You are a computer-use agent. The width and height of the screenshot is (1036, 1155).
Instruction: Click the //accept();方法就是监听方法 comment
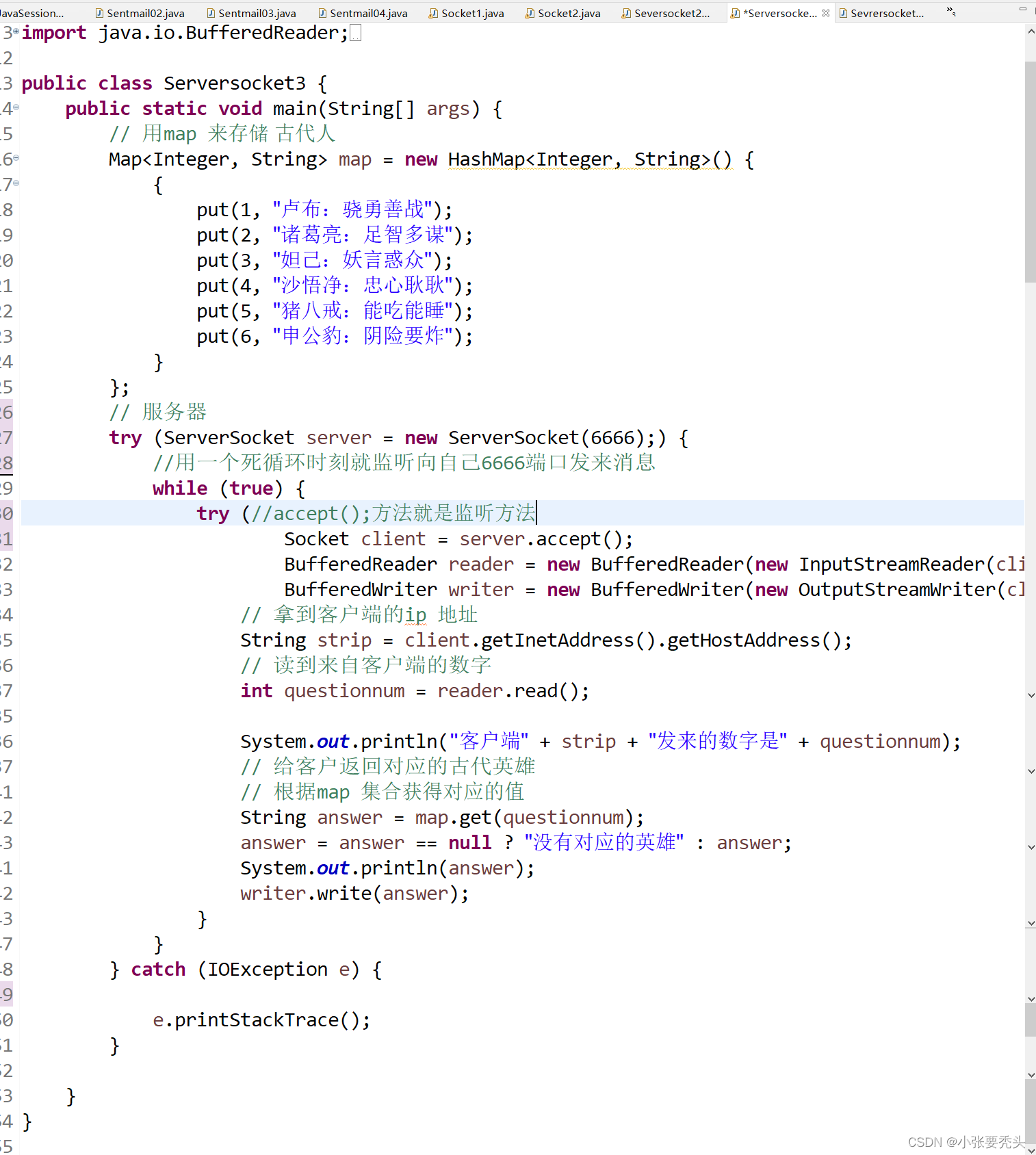point(393,514)
